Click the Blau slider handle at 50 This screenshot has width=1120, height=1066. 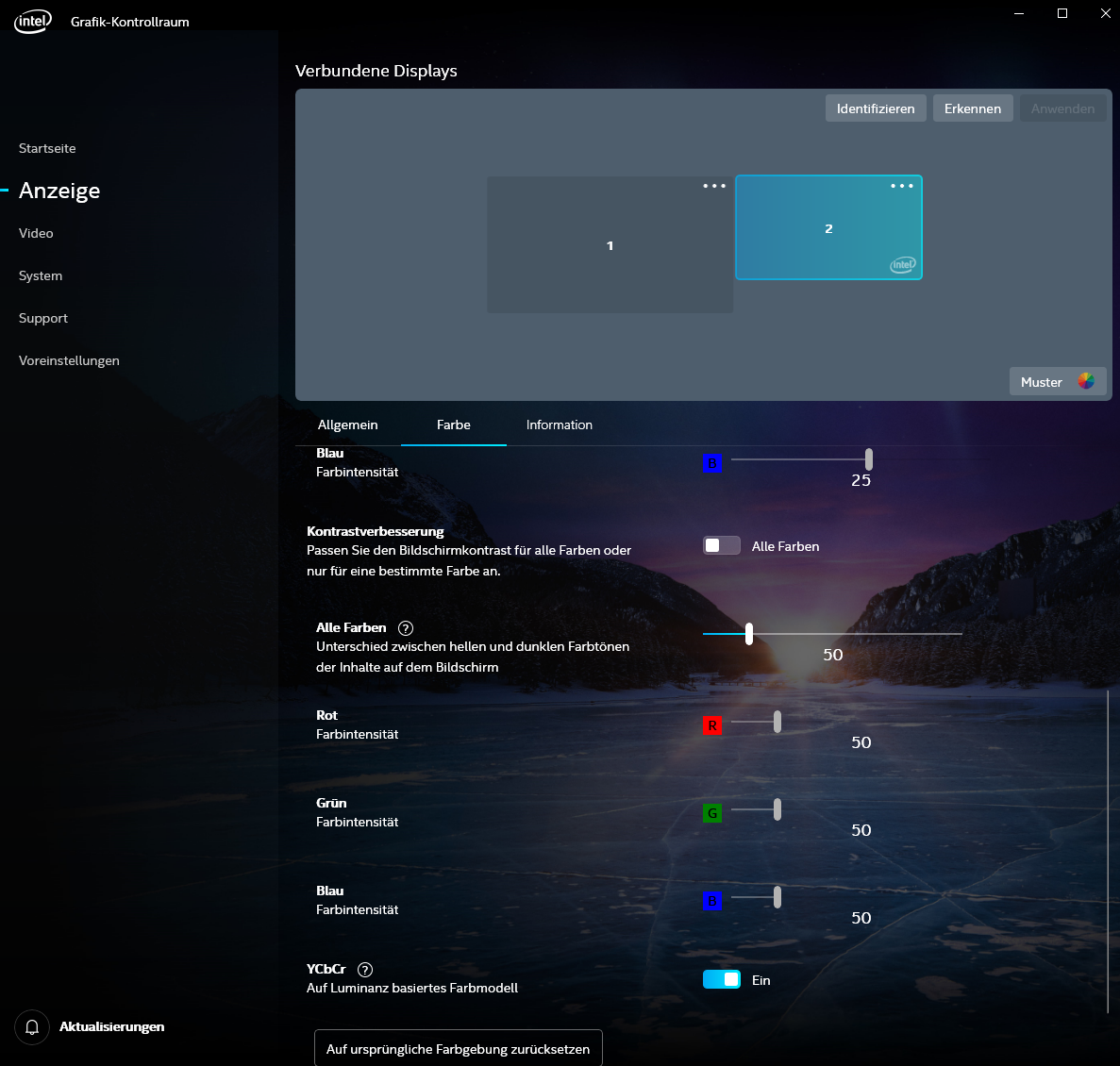click(x=777, y=897)
